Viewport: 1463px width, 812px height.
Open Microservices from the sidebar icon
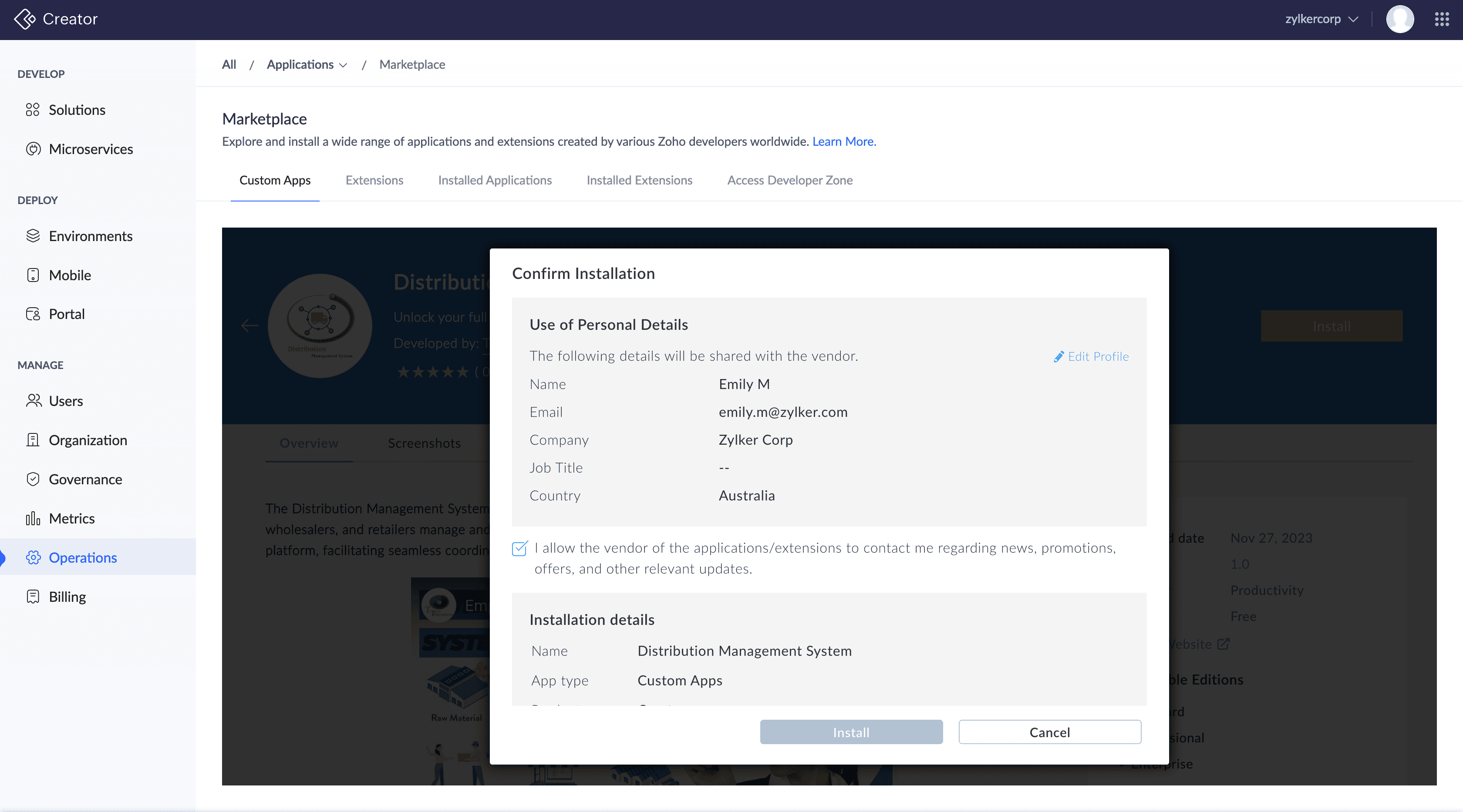33,149
